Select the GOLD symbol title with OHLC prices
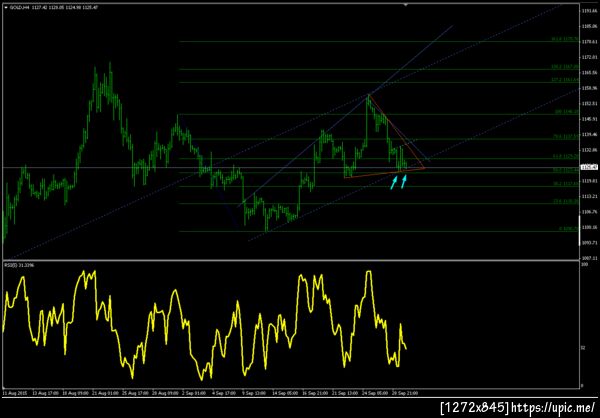The height and width of the screenshot is (418, 600). click(54, 7)
